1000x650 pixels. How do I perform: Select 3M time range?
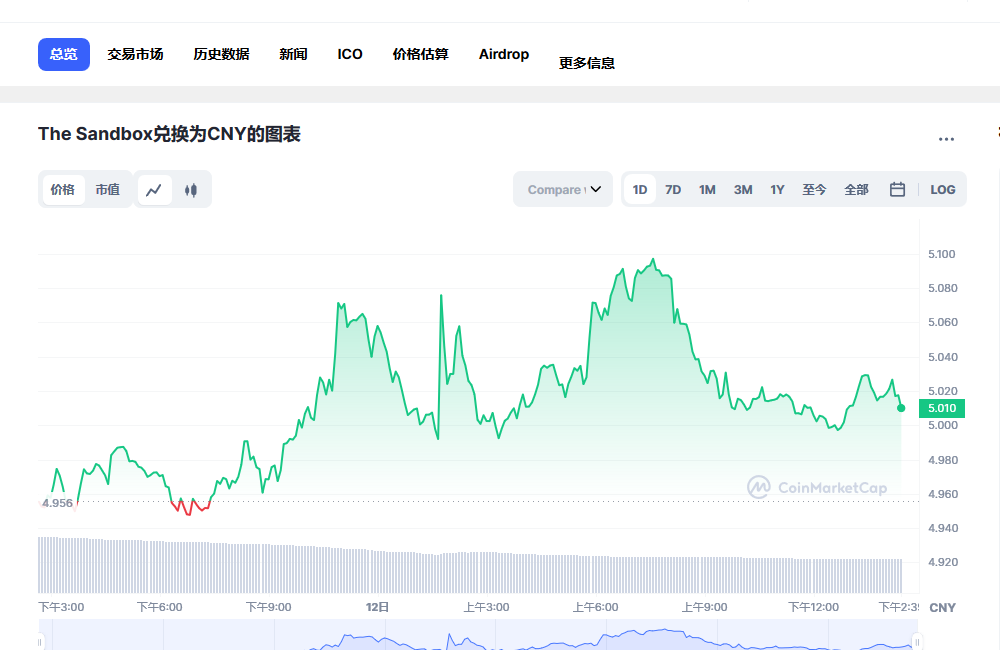pos(743,189)
